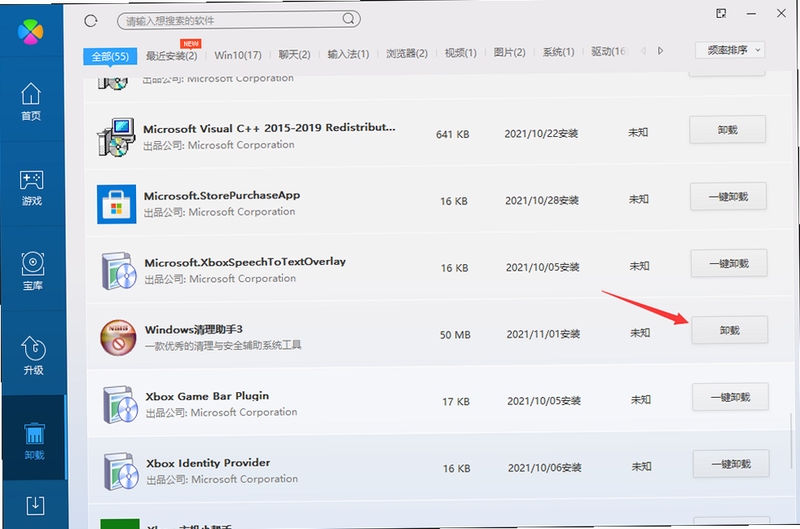800x529 pixels.
Task: Click the 一款优秀的清理与安全辅助系统工具 description
Action: (223, 345)
